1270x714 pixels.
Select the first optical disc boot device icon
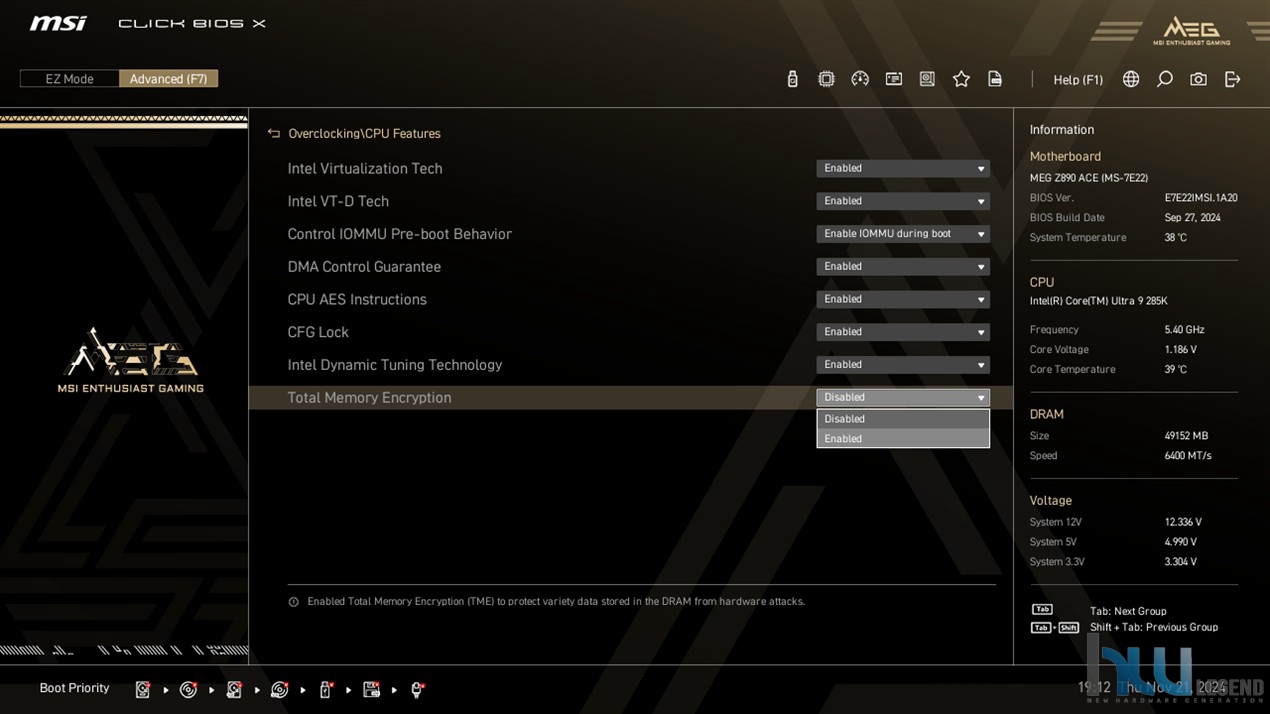point(188,689)
